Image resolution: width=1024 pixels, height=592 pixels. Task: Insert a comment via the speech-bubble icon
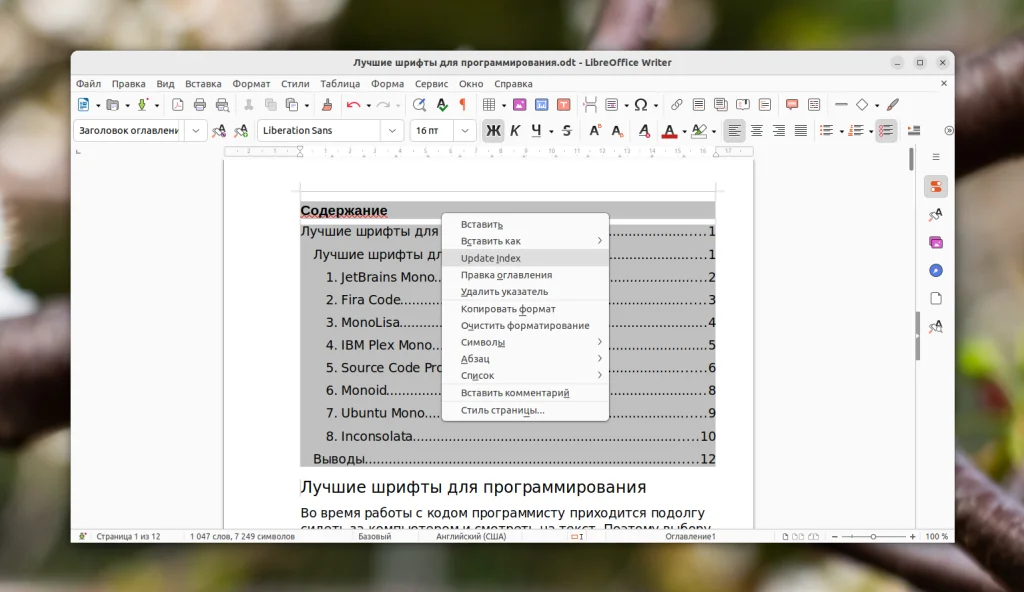(791, 104)
